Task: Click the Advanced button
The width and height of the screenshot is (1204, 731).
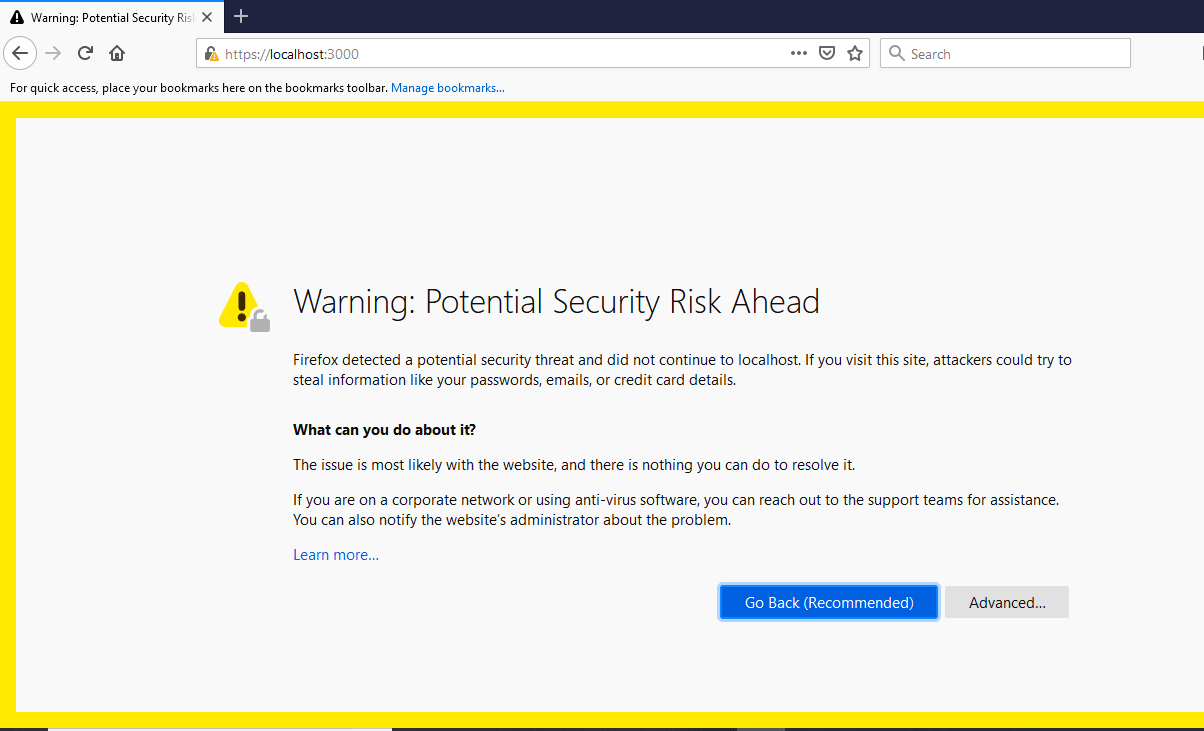Action: [x=1007, y=603]
